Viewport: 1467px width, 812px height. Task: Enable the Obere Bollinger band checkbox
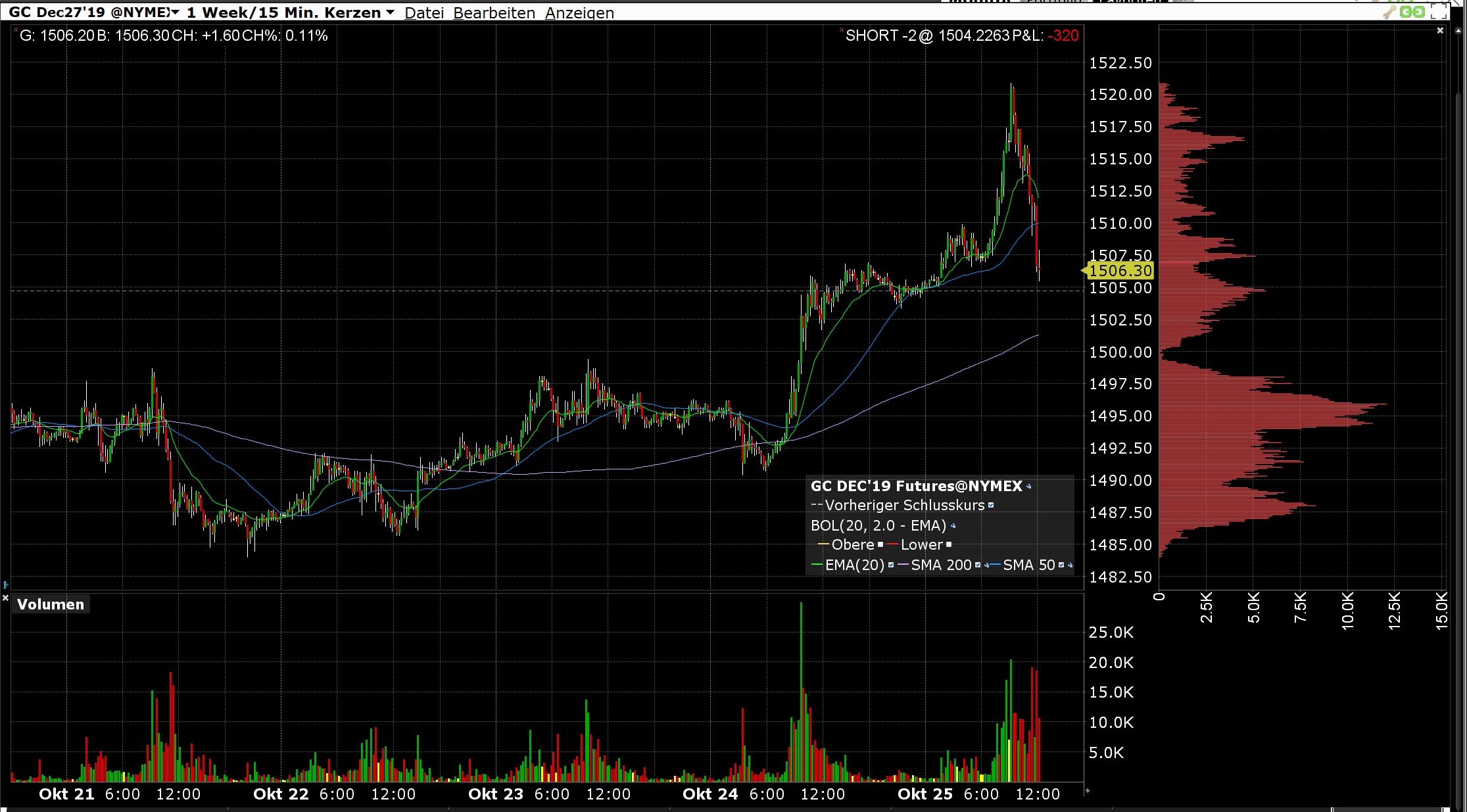[x=880, y=544]
